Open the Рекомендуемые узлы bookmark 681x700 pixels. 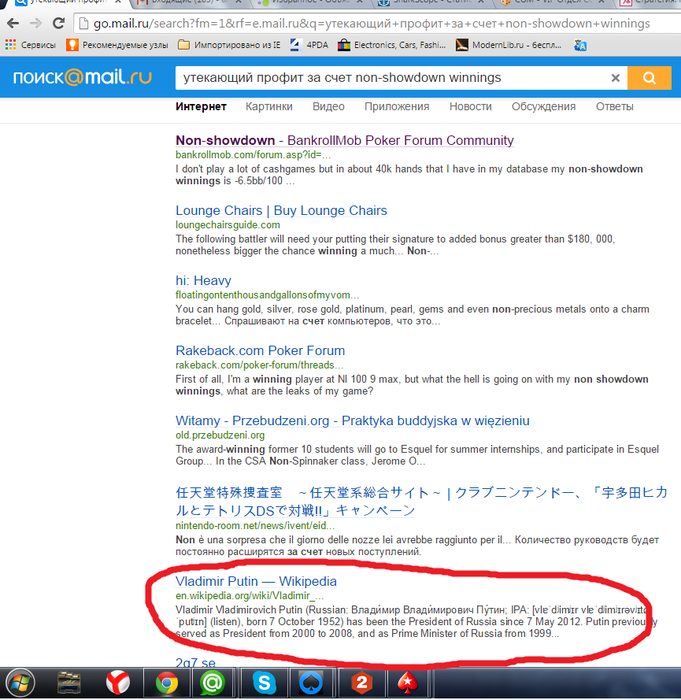[117, 45]
